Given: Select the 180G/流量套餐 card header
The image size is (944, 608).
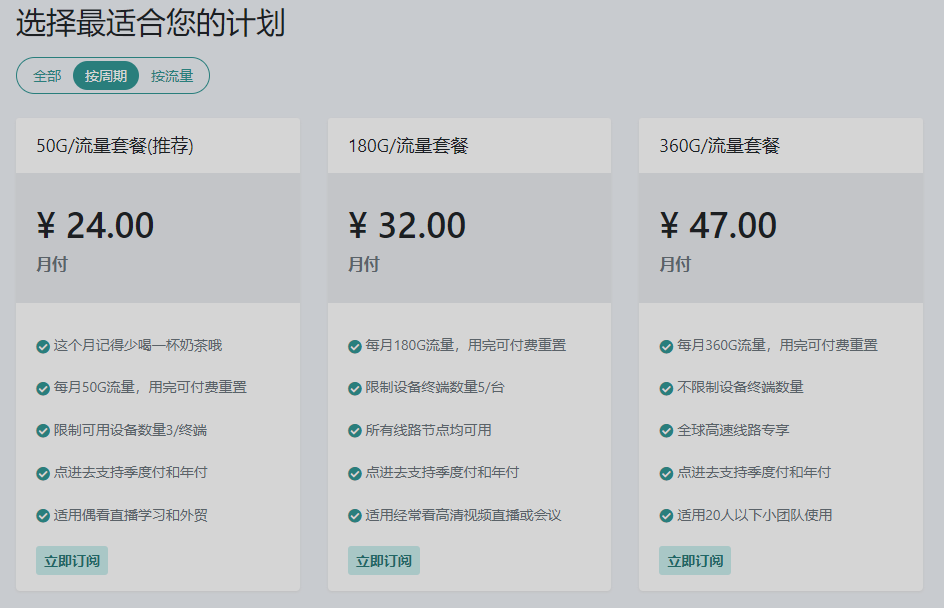Looking at the screenshot, I should pos(408,146).
